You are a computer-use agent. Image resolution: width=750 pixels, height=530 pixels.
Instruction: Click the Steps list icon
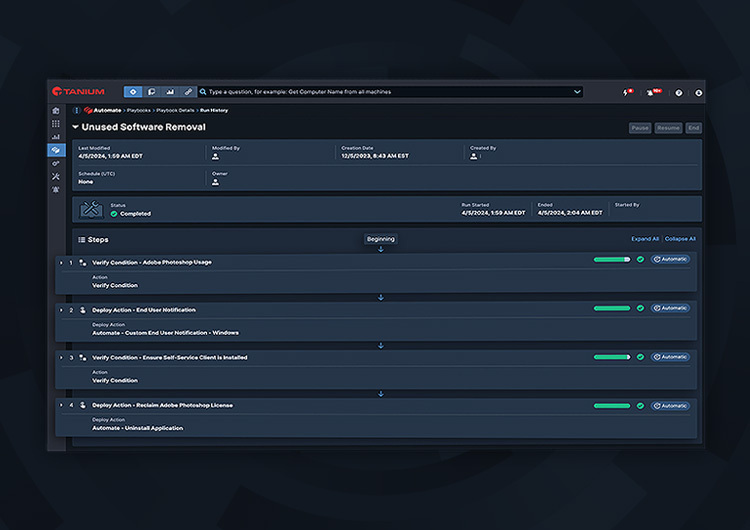82,240
